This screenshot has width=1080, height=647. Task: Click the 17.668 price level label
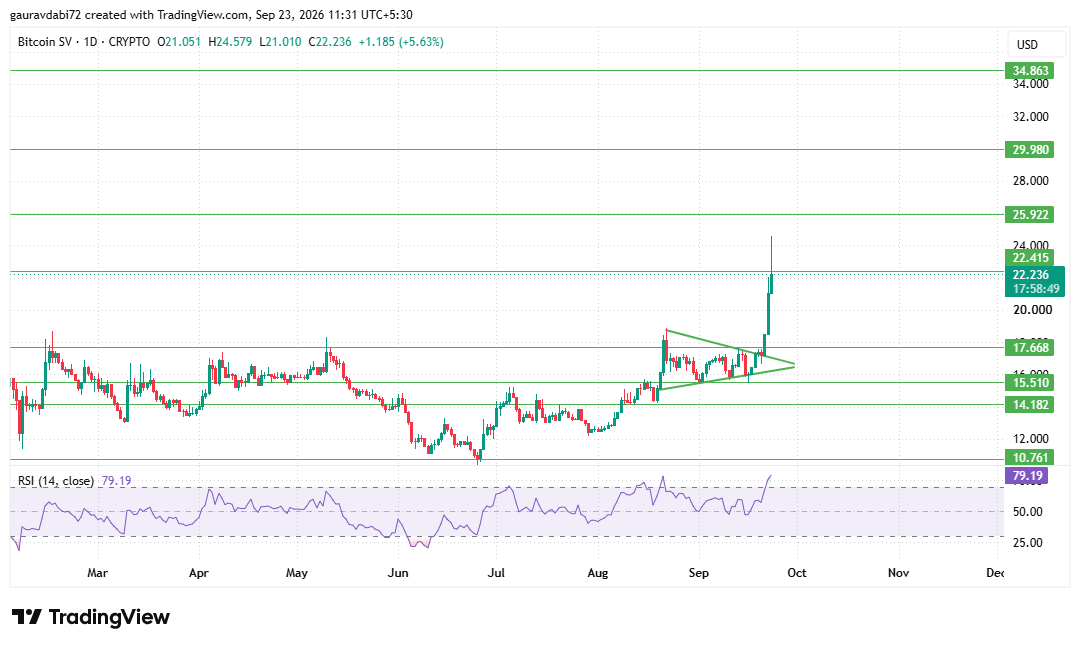pos(1030,347)
